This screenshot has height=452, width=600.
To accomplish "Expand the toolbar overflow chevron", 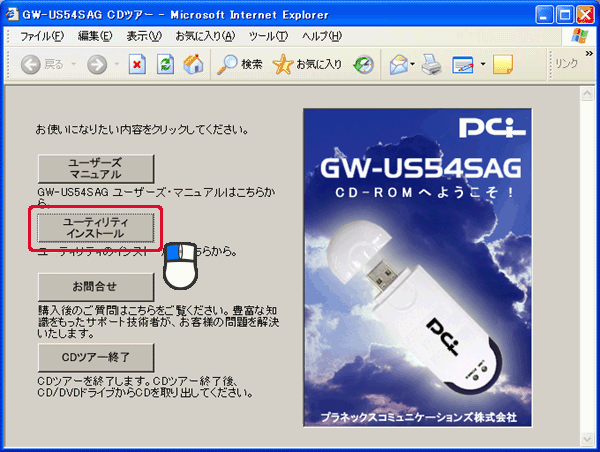I will [x=589, y=54].
